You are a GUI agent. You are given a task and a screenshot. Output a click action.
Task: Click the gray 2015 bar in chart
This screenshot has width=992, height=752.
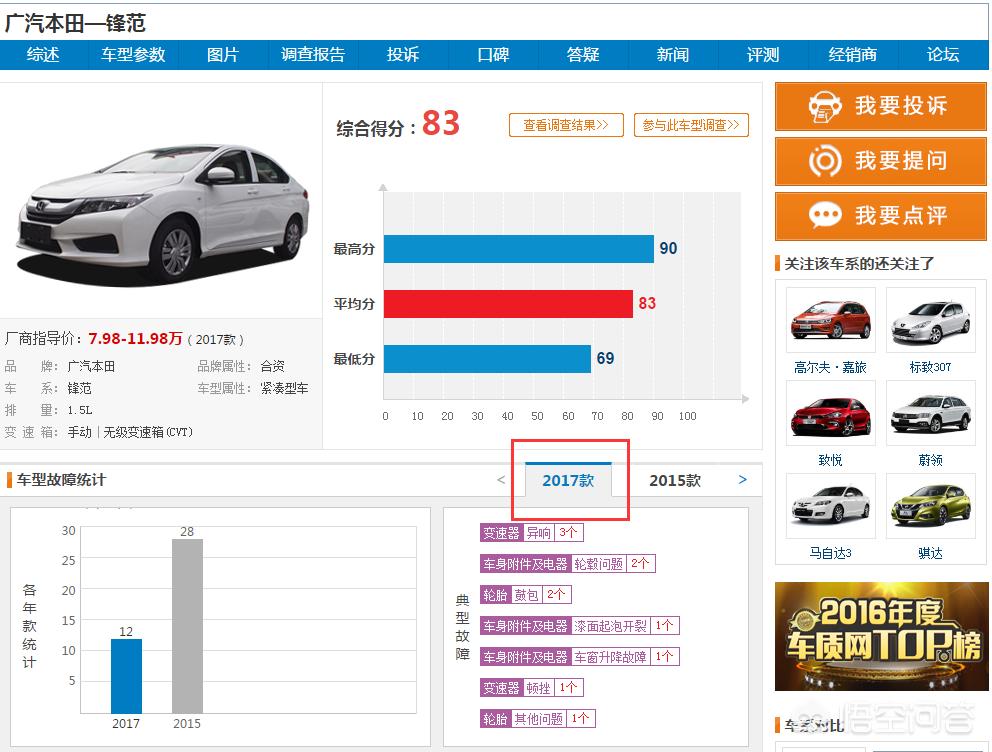pyautogui.click(x=187, y=626)
